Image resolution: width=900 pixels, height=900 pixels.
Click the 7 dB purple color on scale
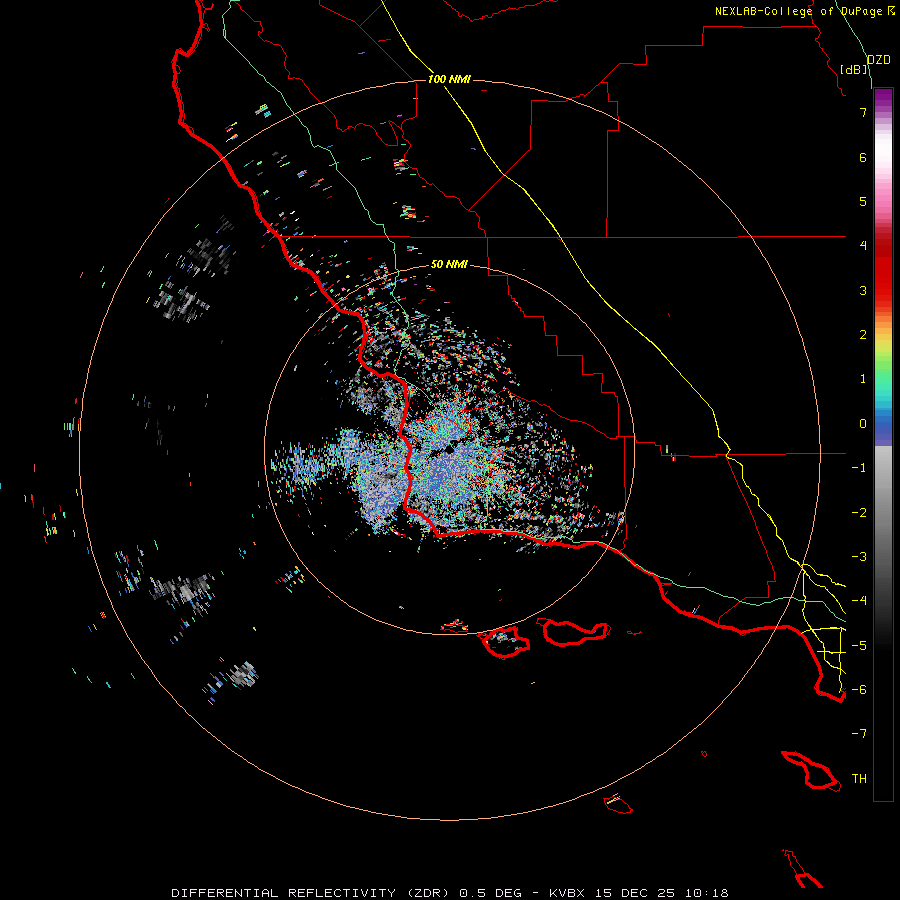[883, 112]
